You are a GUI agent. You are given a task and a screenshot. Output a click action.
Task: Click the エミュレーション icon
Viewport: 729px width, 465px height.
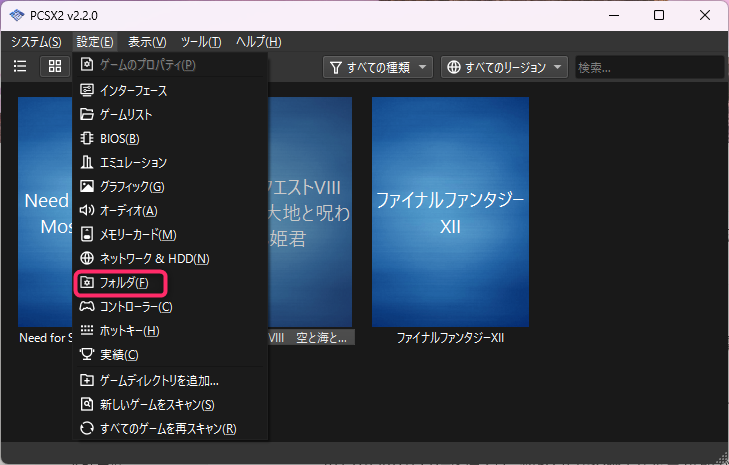(x=87, y=162)
